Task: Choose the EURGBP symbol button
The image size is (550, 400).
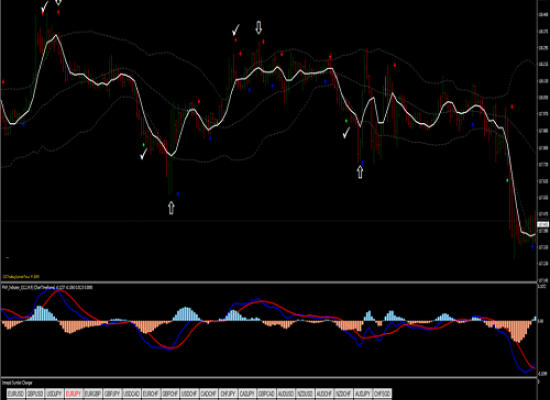Action: [x=93, y=394]
